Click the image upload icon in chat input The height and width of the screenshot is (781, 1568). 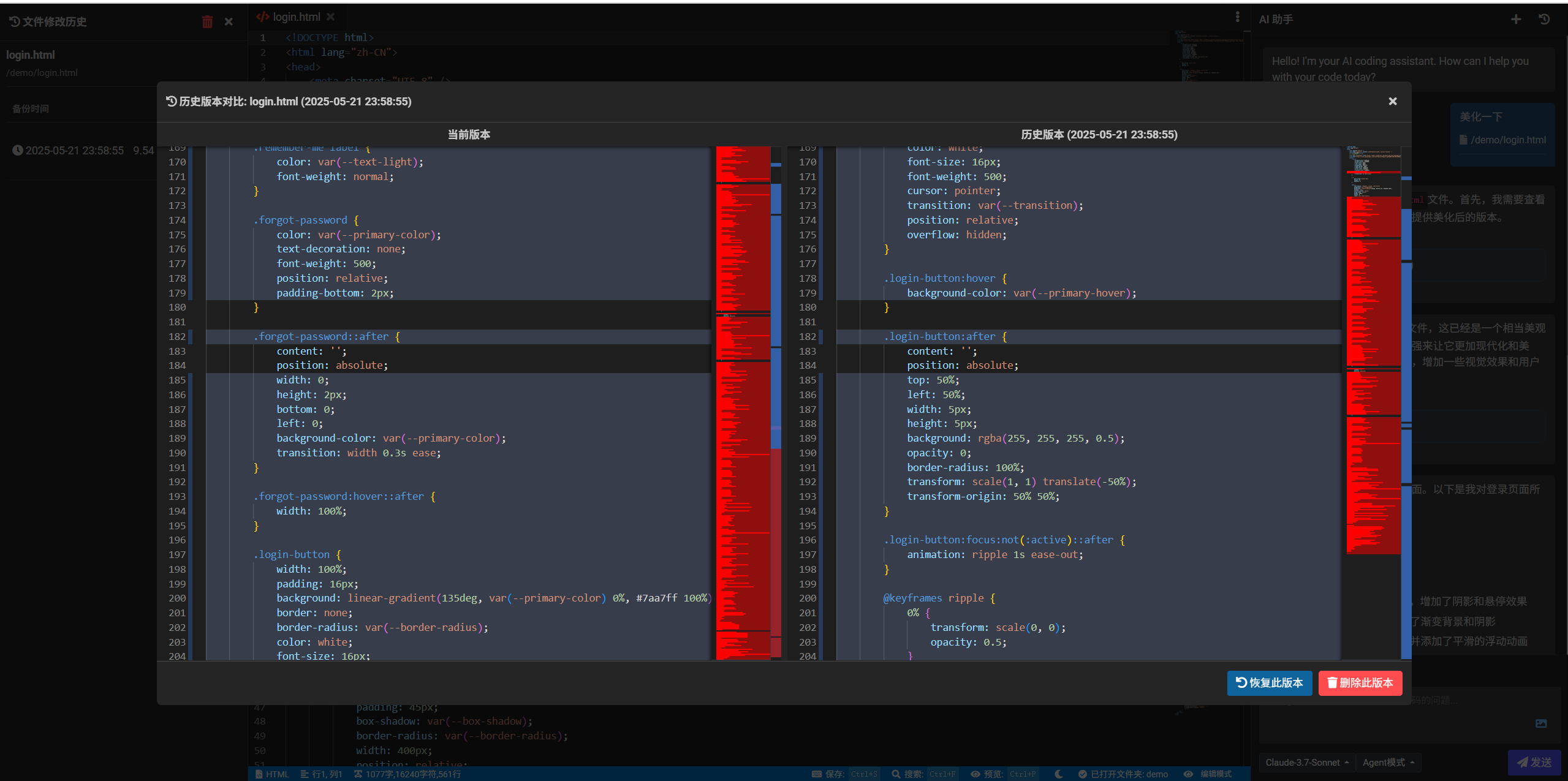(x=1540, y=723)
